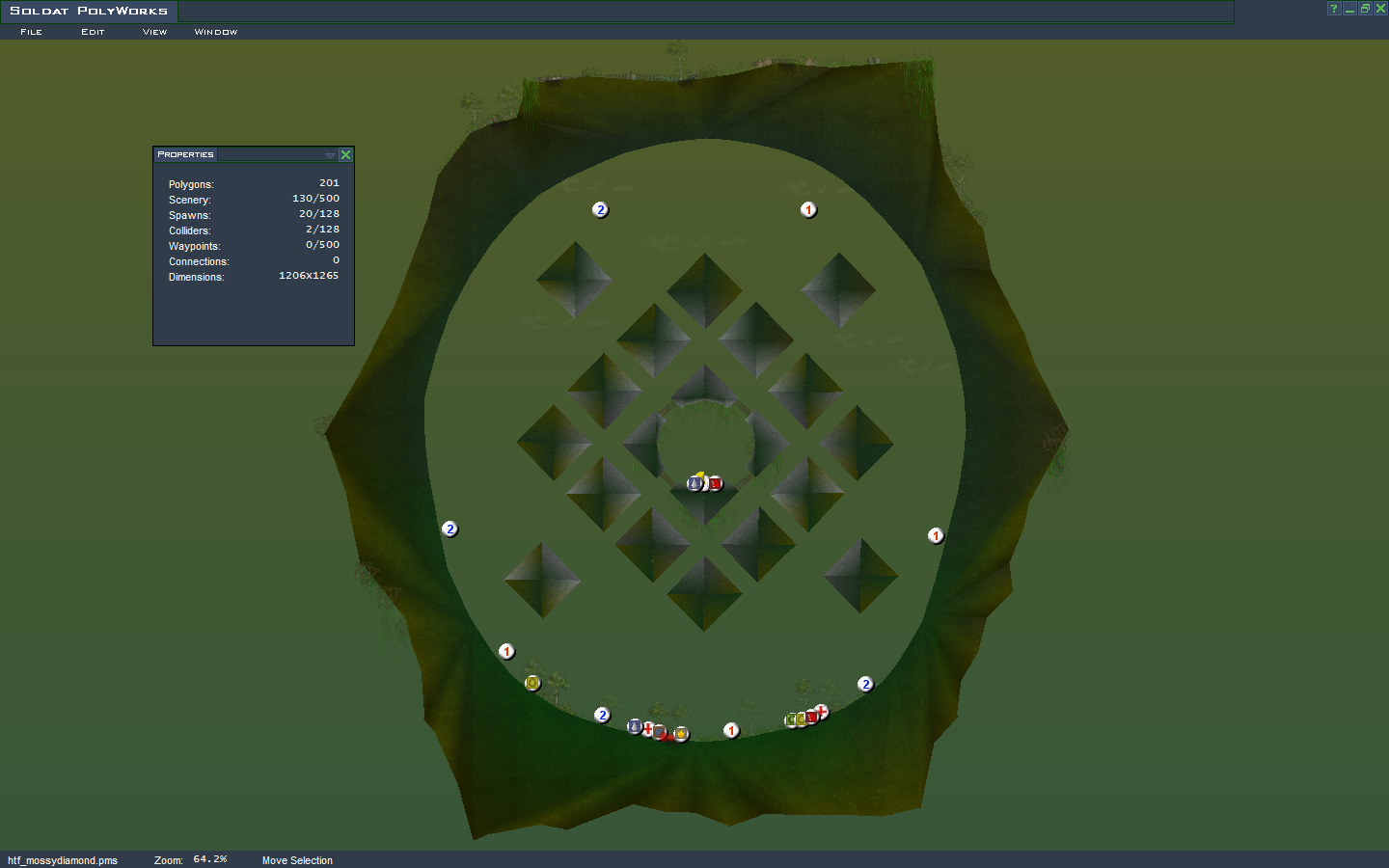Select the medkit cross at bottom right

point(822,712)
